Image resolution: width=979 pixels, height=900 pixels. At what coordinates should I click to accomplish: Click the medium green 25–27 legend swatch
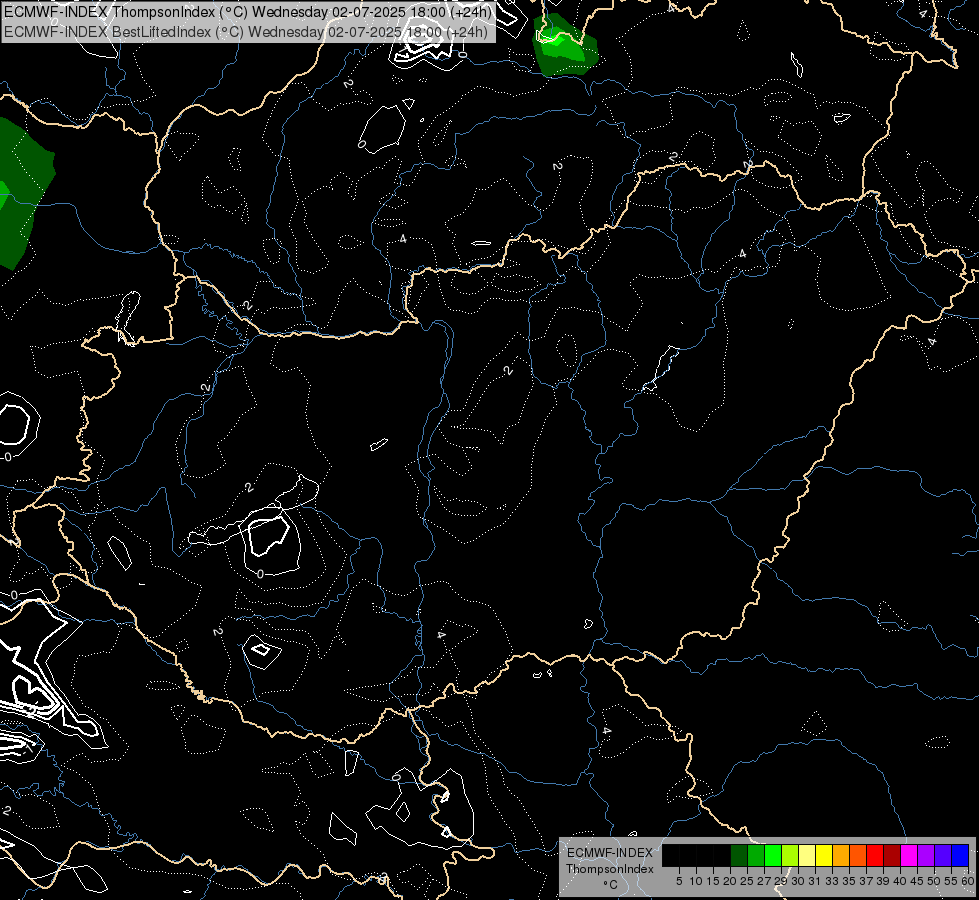click(756, 855)
